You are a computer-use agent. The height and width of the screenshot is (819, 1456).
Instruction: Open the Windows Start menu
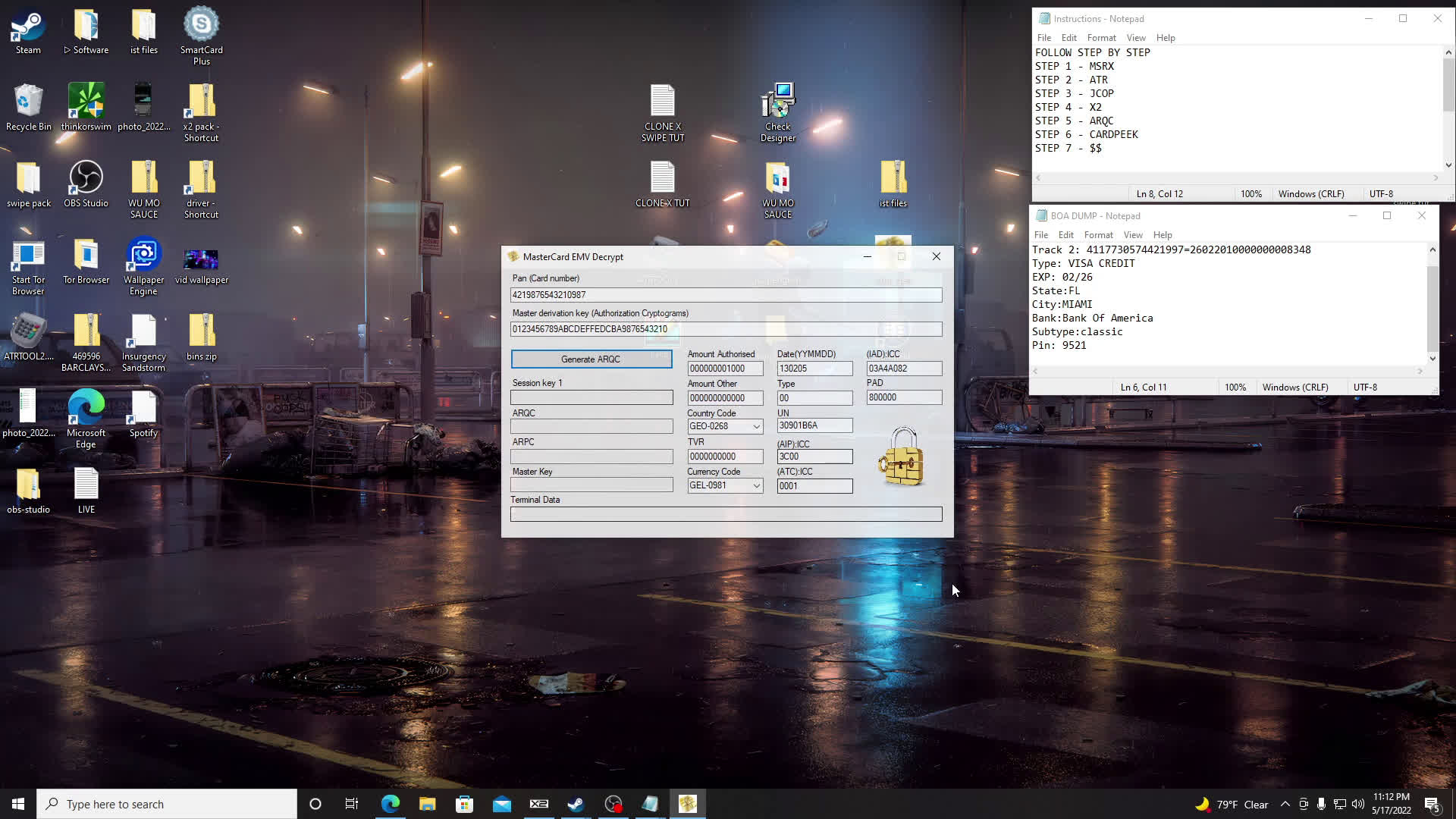18,804
